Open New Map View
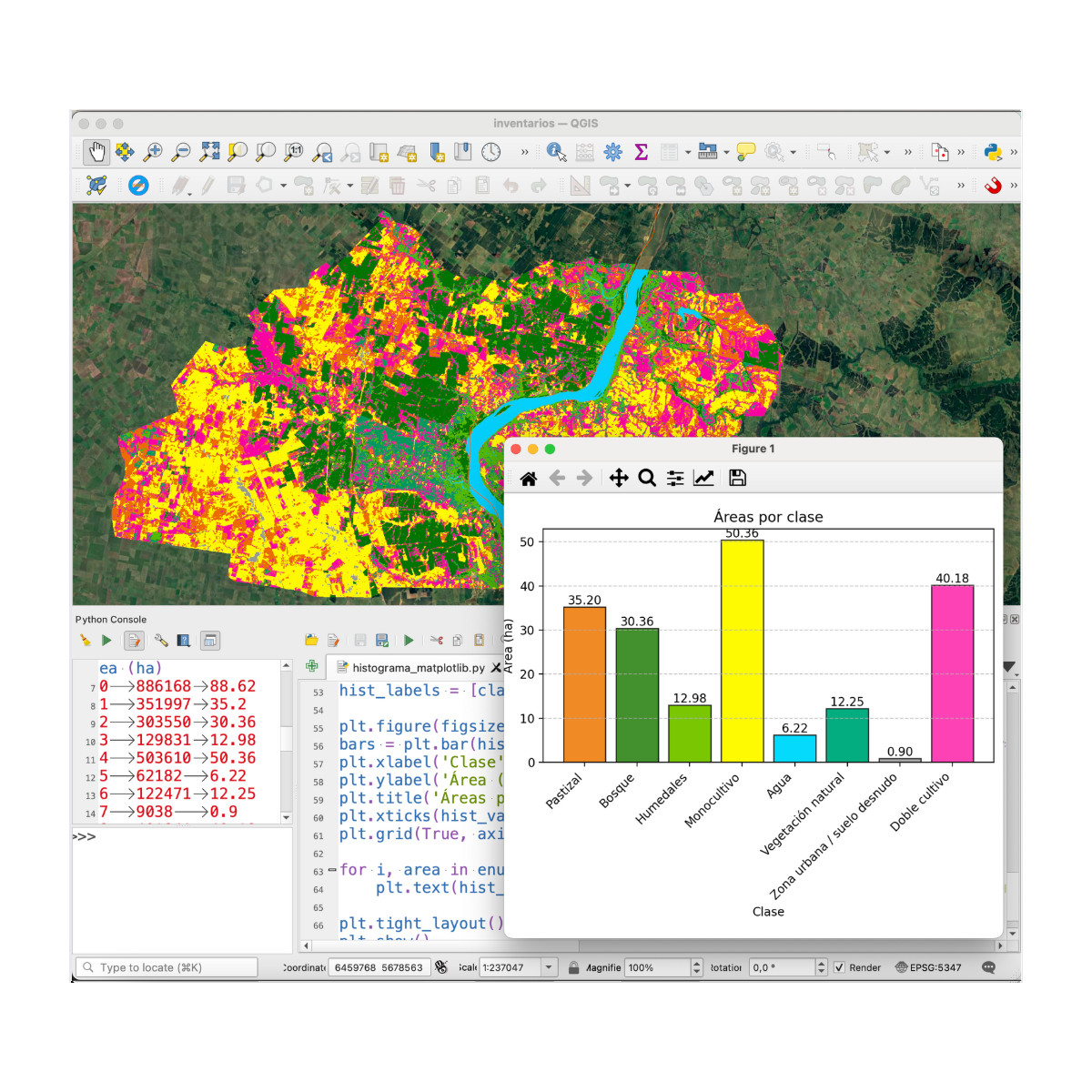Image resolution: width=1092 pixels, height=1092 pixels. [379, 152]
